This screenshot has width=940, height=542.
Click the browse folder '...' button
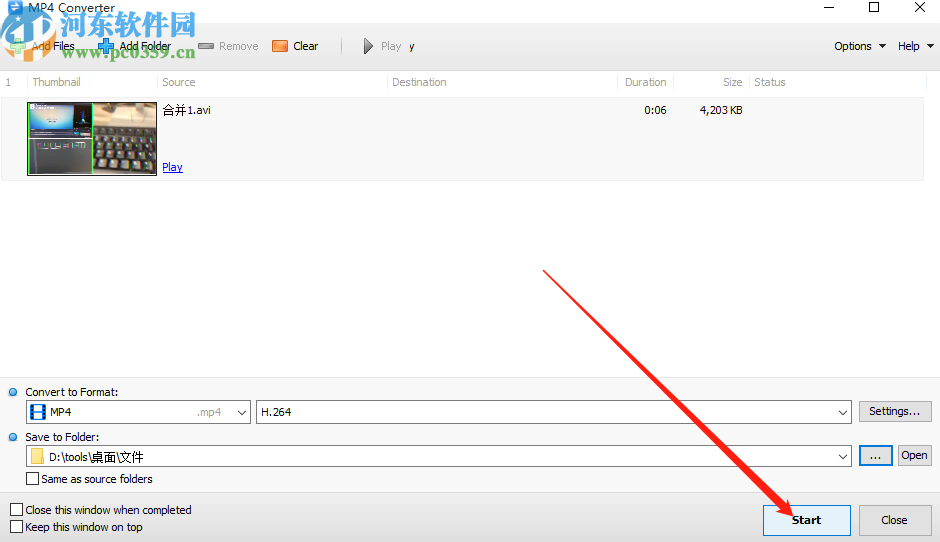(876, 456)
